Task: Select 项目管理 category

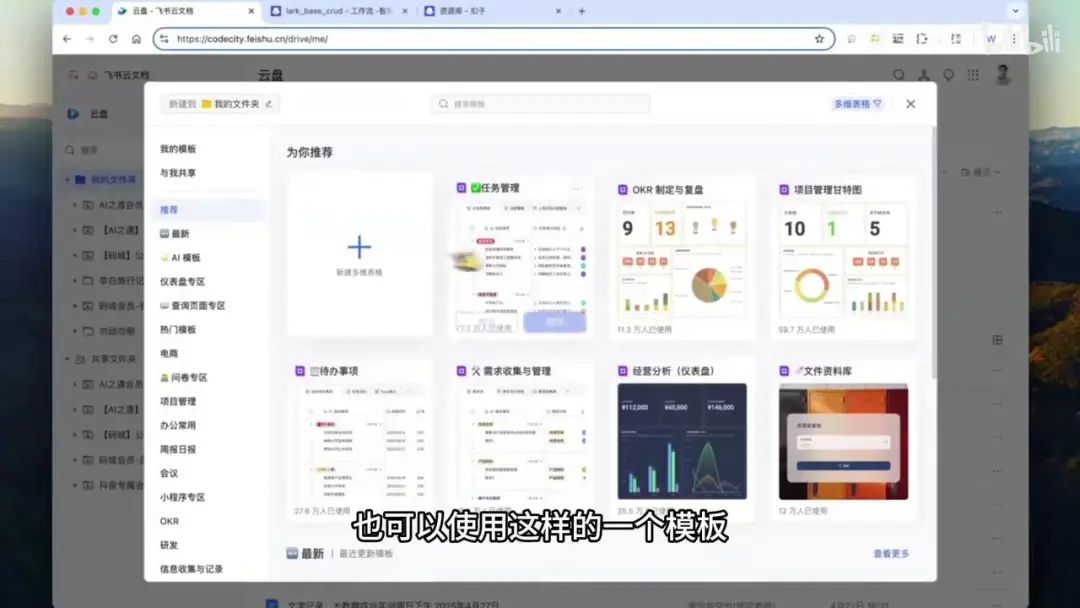Action: pyautogui.click(x=178, y=401)
